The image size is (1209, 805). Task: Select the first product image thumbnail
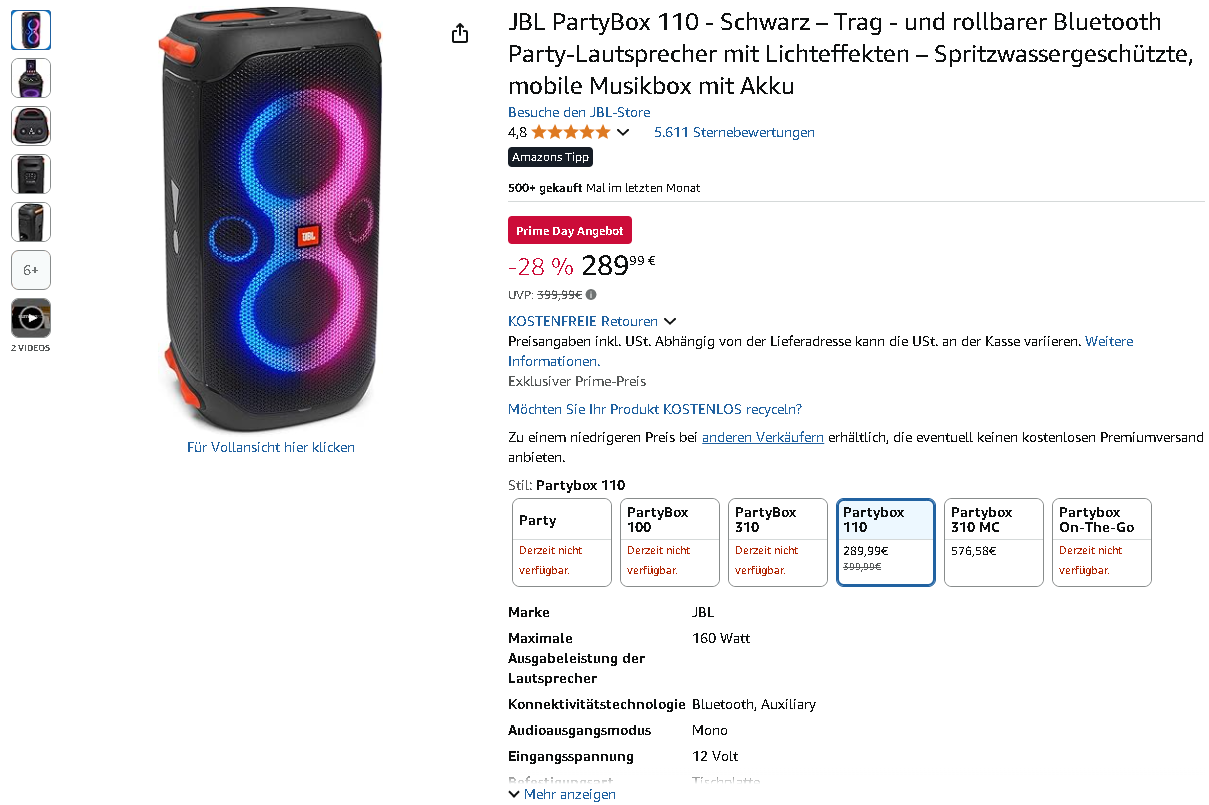pyautogui.click(x=31, y=30)
